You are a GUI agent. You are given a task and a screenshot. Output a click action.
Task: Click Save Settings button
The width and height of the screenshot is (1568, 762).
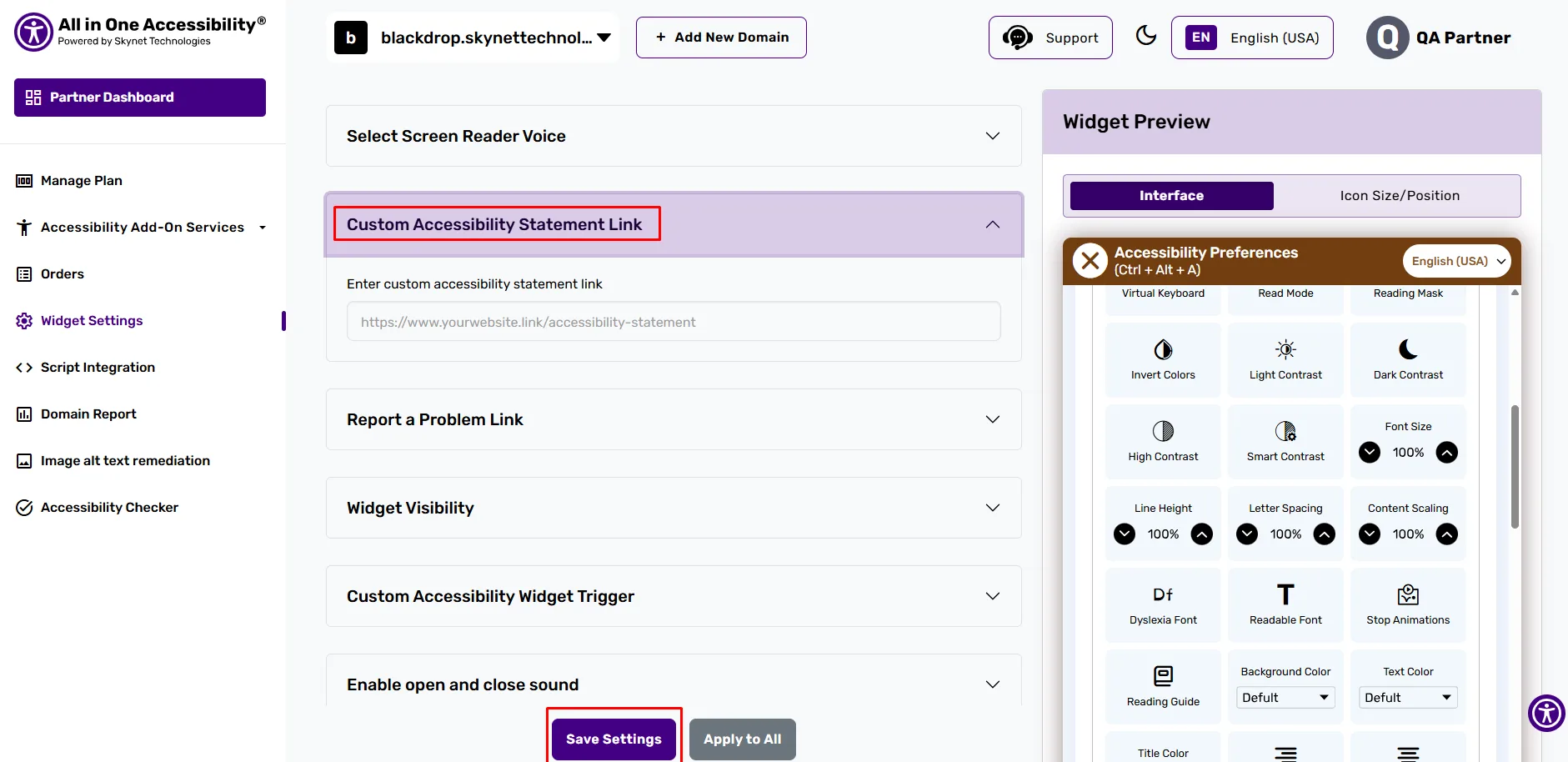point(614,739)
